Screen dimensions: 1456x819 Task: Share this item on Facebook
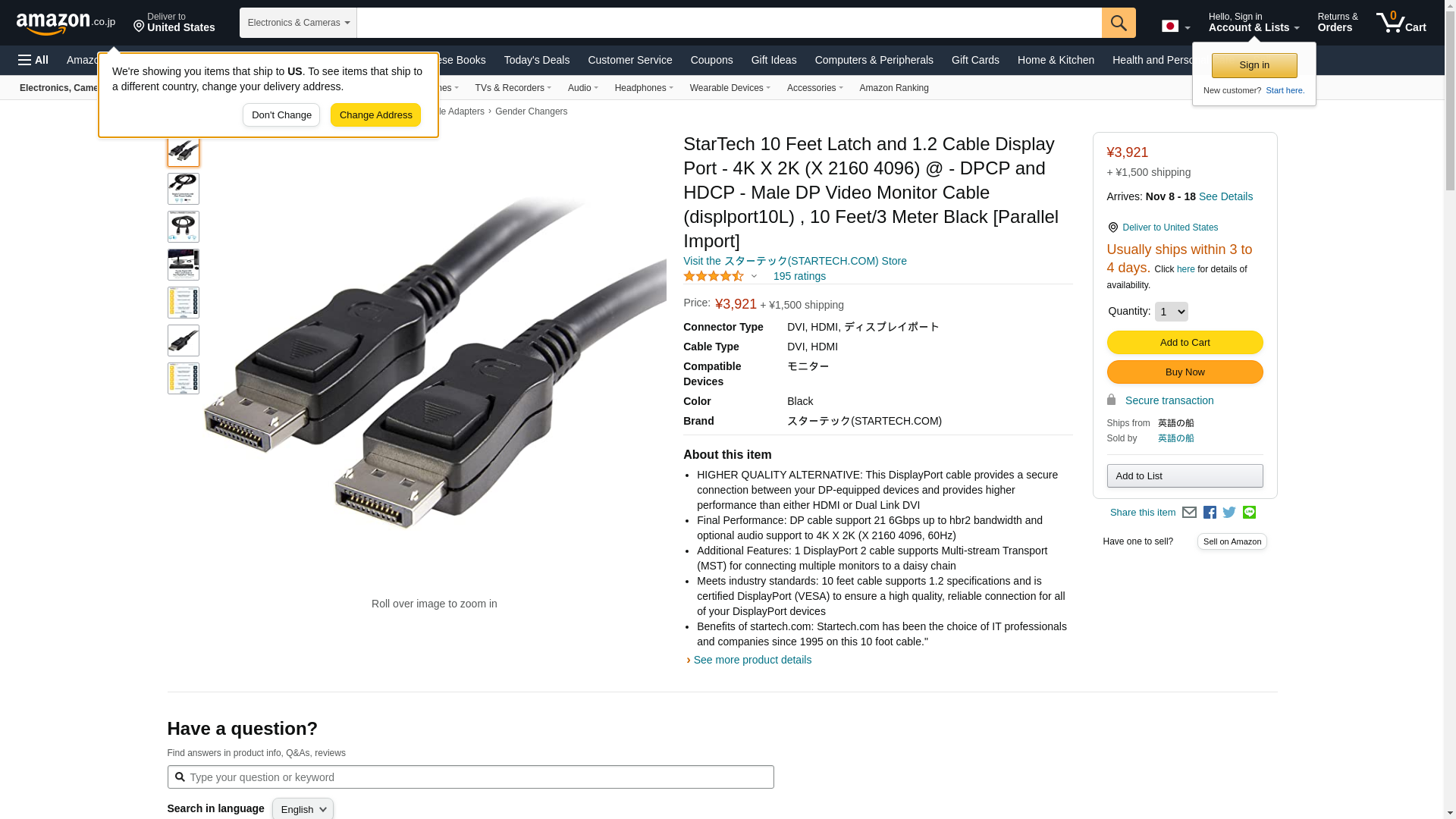(x=1210, y=513)
